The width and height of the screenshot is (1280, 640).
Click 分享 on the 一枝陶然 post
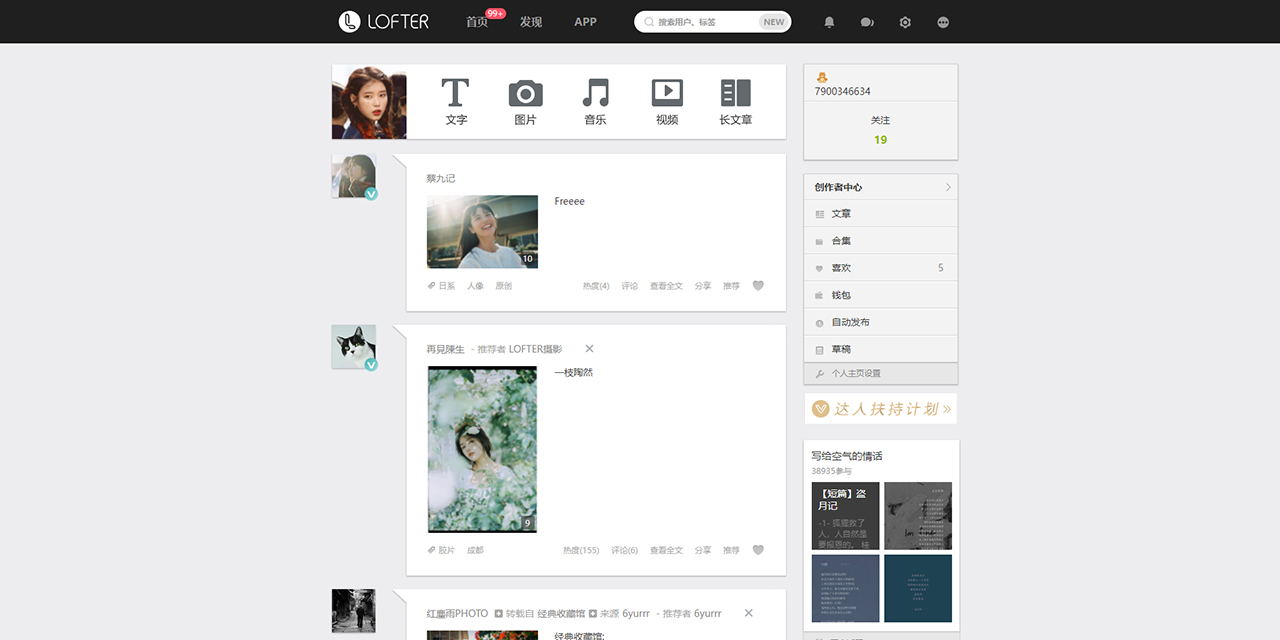point(703,551)
